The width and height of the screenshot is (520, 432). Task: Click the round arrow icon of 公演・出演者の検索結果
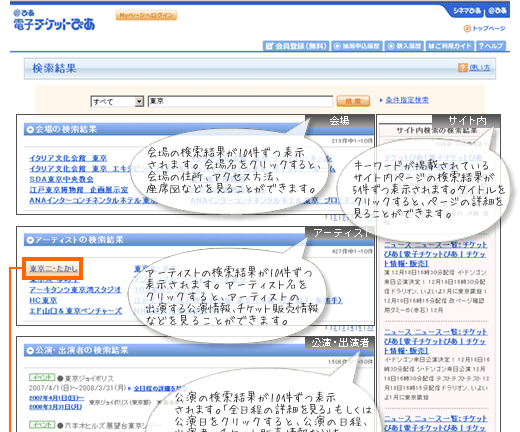[x=30, y=350]
